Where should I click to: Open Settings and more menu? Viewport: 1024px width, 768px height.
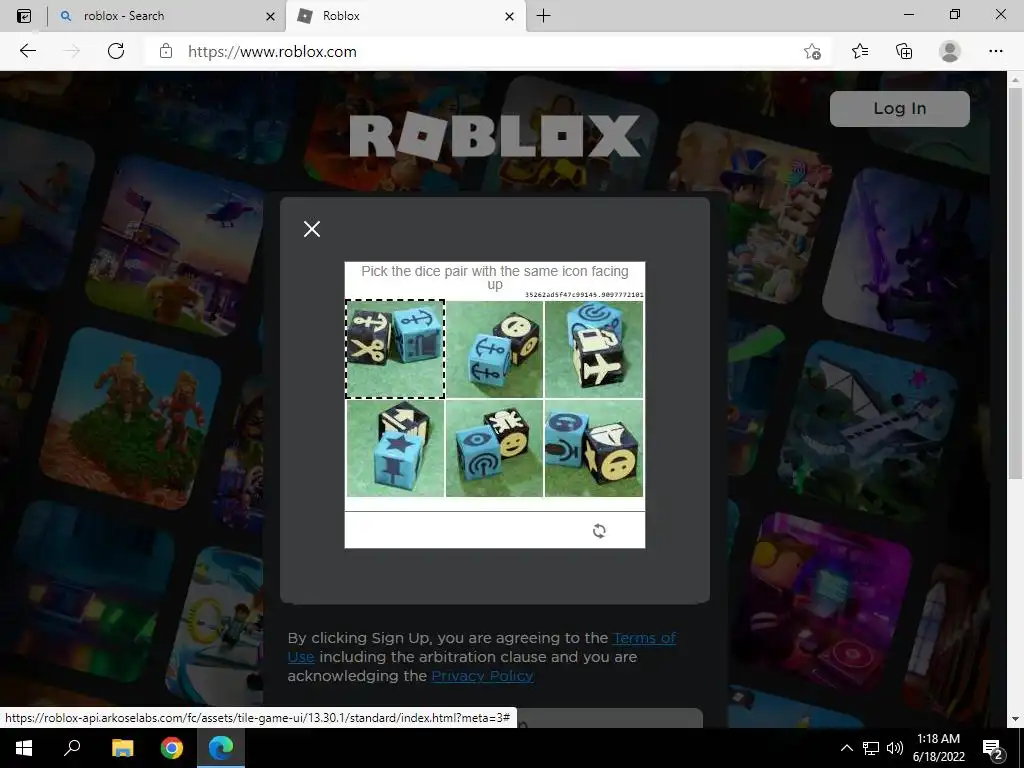[995, 51]
